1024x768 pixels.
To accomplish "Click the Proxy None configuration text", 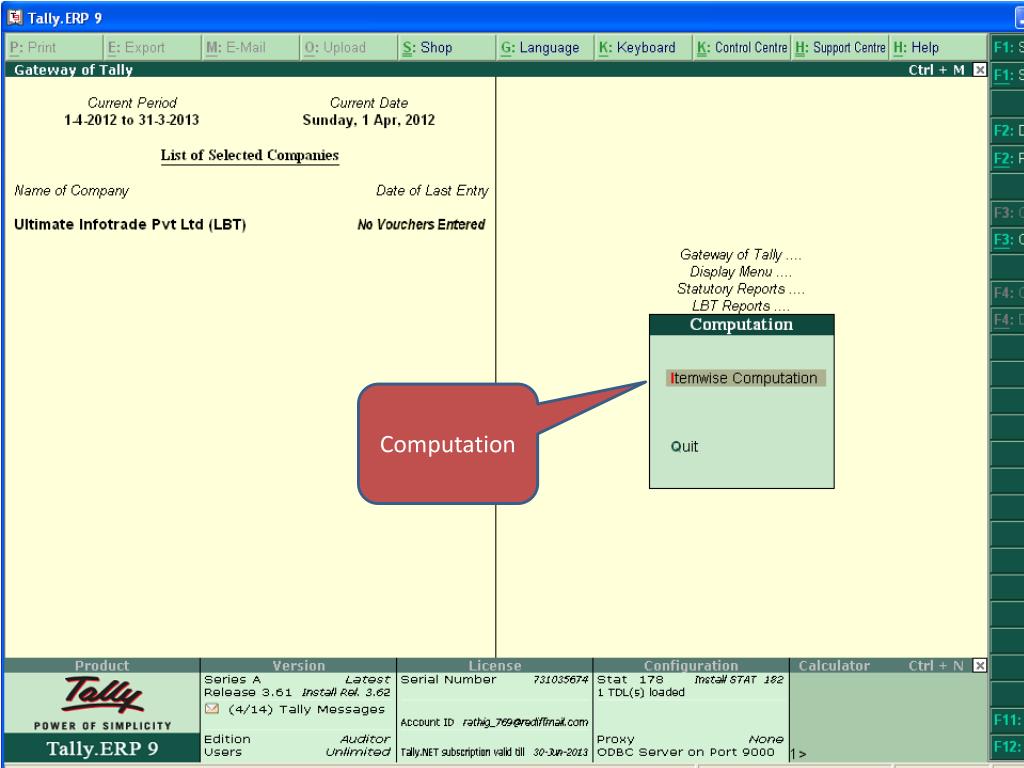I will coord(690,739).
